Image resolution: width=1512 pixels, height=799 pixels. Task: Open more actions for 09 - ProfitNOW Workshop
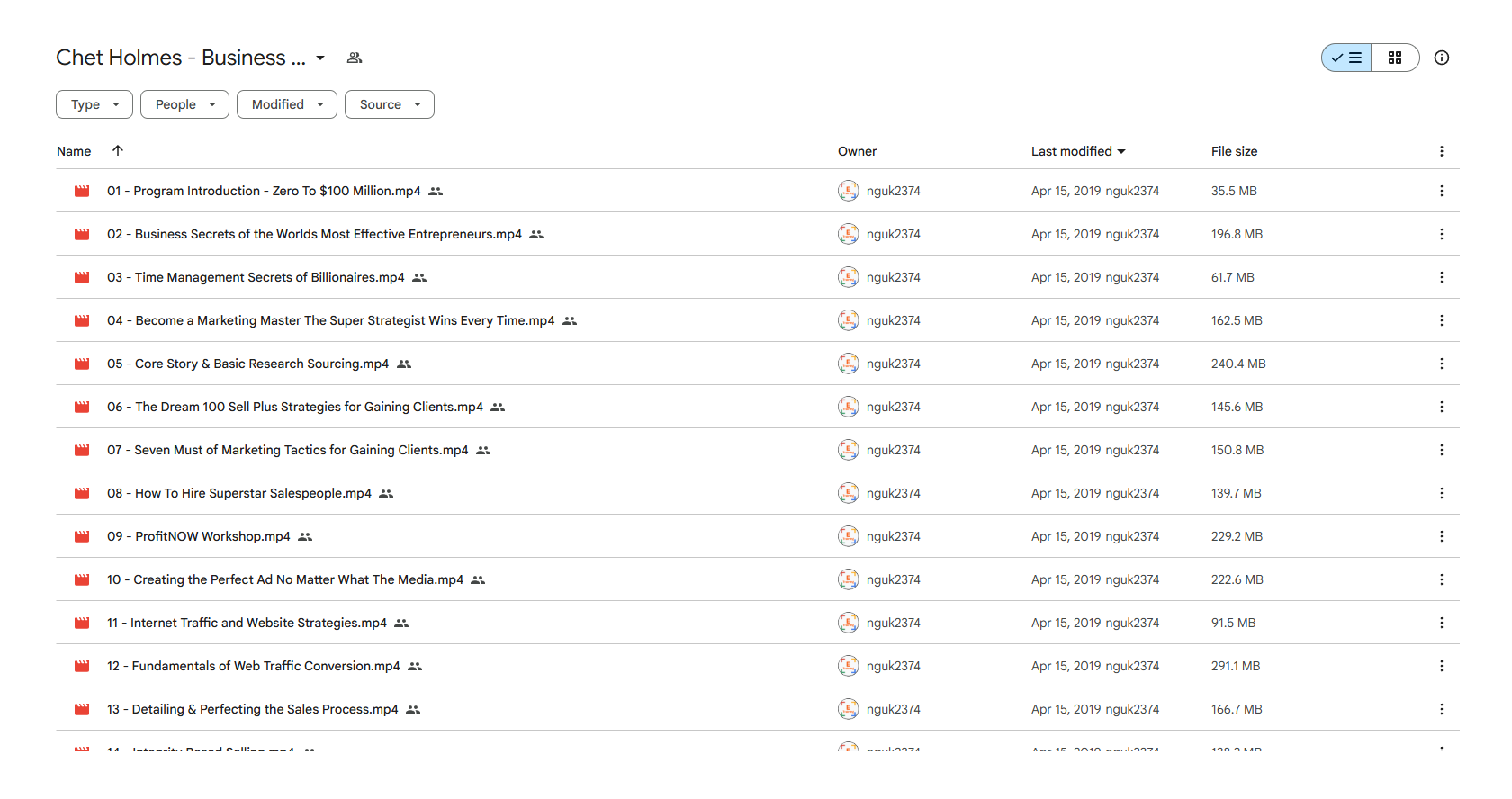tap(1442, 536)
